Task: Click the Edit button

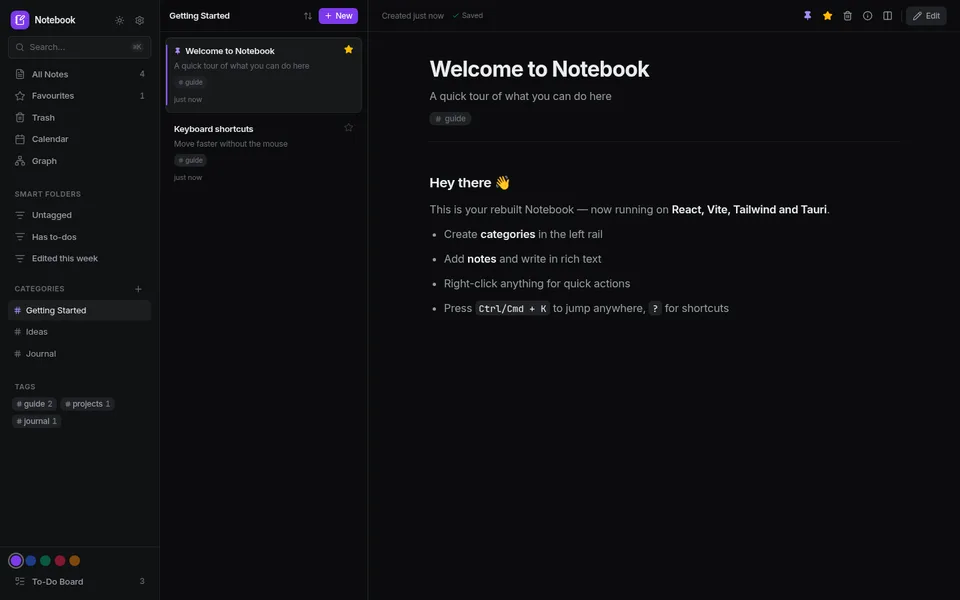Action: point(926,16)
